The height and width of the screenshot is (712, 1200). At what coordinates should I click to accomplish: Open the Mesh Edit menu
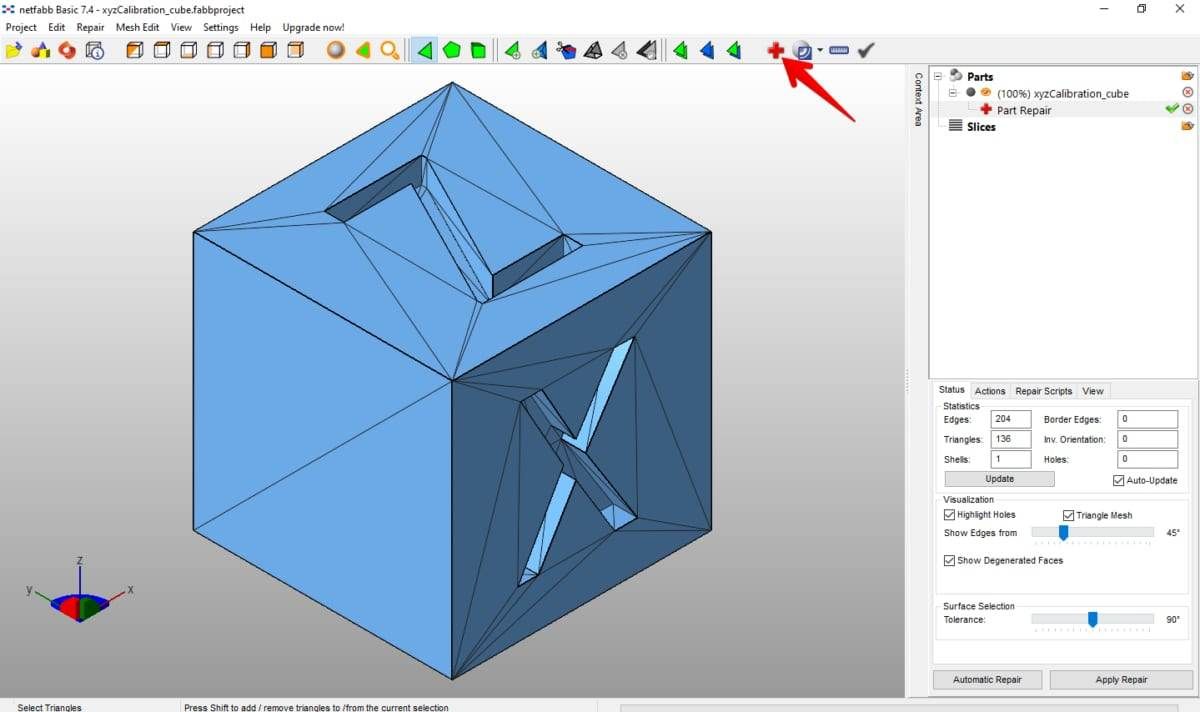pyautogui.click(x=137, y=27)
